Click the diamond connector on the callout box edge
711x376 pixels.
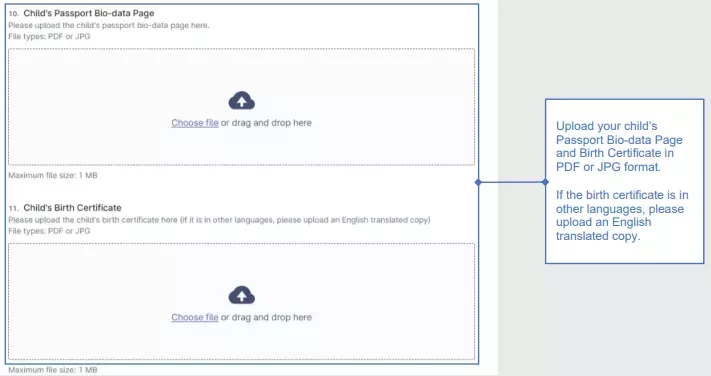tap(545, 182)
